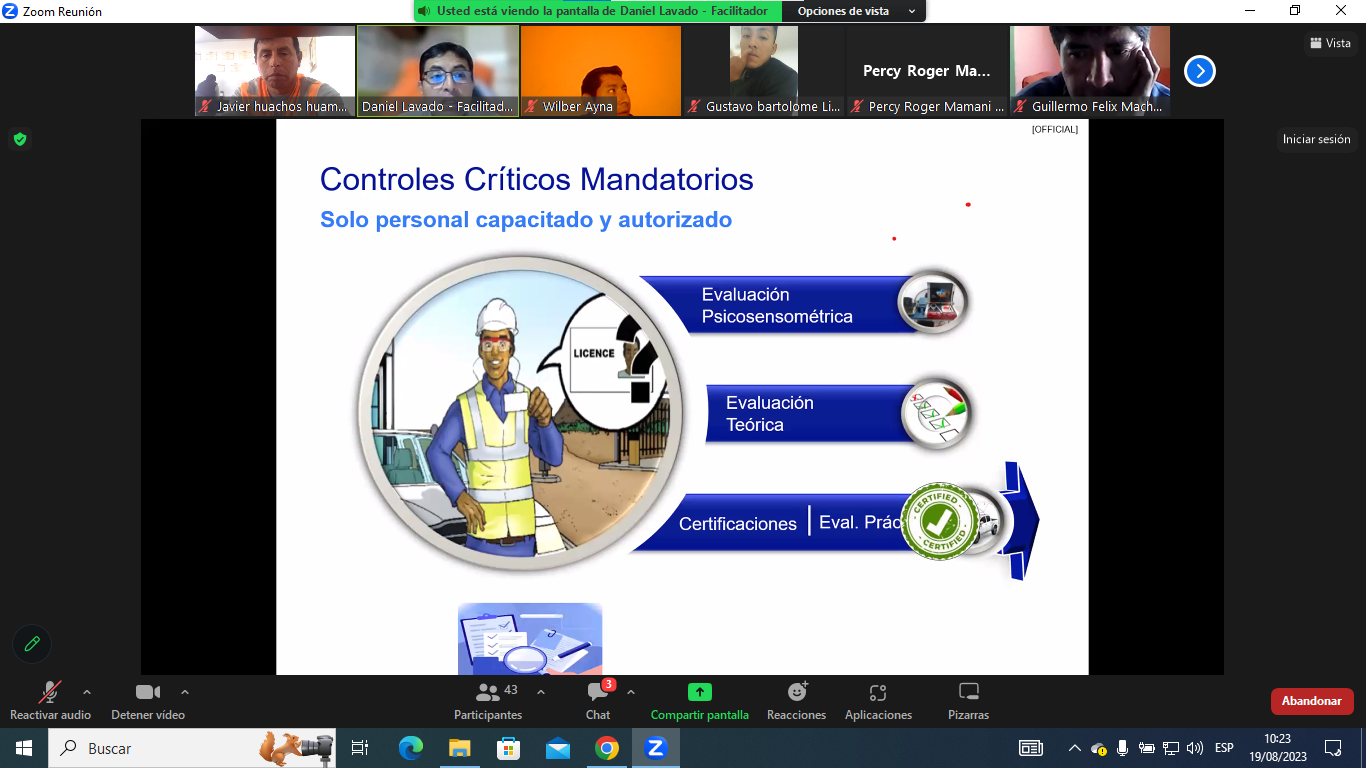The height and width of the screenshot is (768, 1366).
Task: Open the Opciones de vista dropdown
Action: coord(855,11)
